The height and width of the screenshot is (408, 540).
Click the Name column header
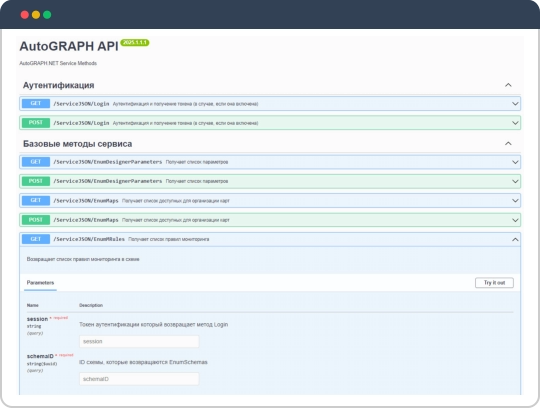tap(33, 305)
